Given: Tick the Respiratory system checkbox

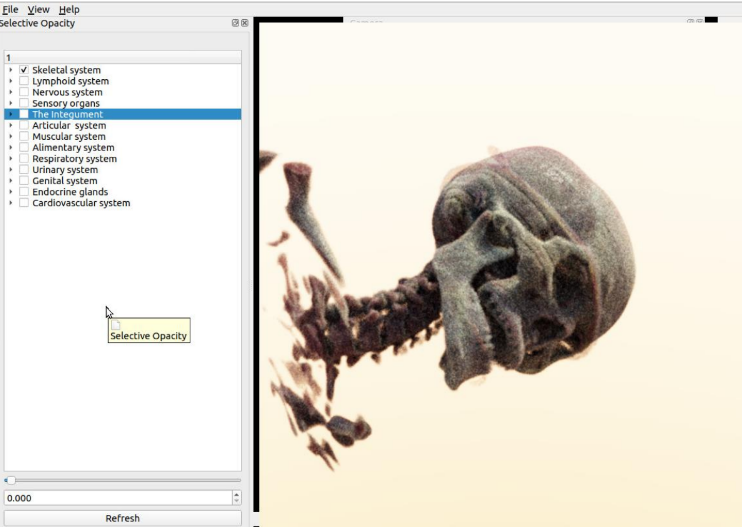Looking at the screenshot, I should click(24, 159).
